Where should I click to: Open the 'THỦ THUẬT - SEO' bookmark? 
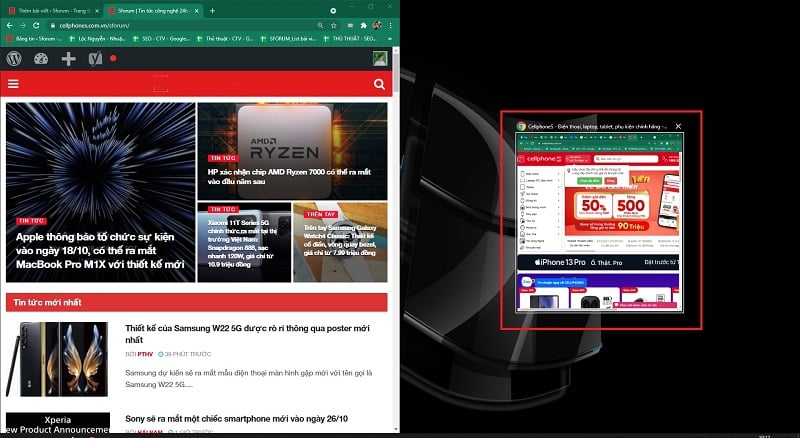(x=351, y=39)
